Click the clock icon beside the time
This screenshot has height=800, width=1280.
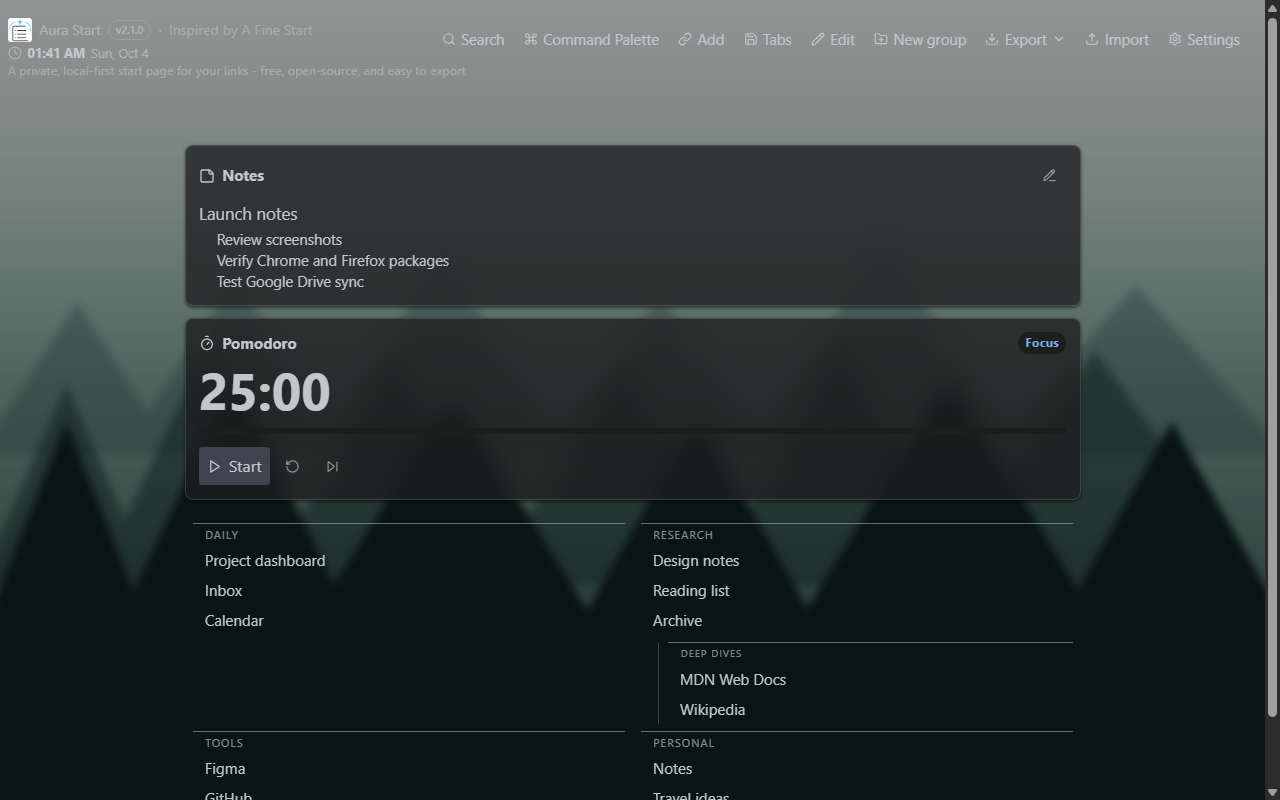(15, 53)
